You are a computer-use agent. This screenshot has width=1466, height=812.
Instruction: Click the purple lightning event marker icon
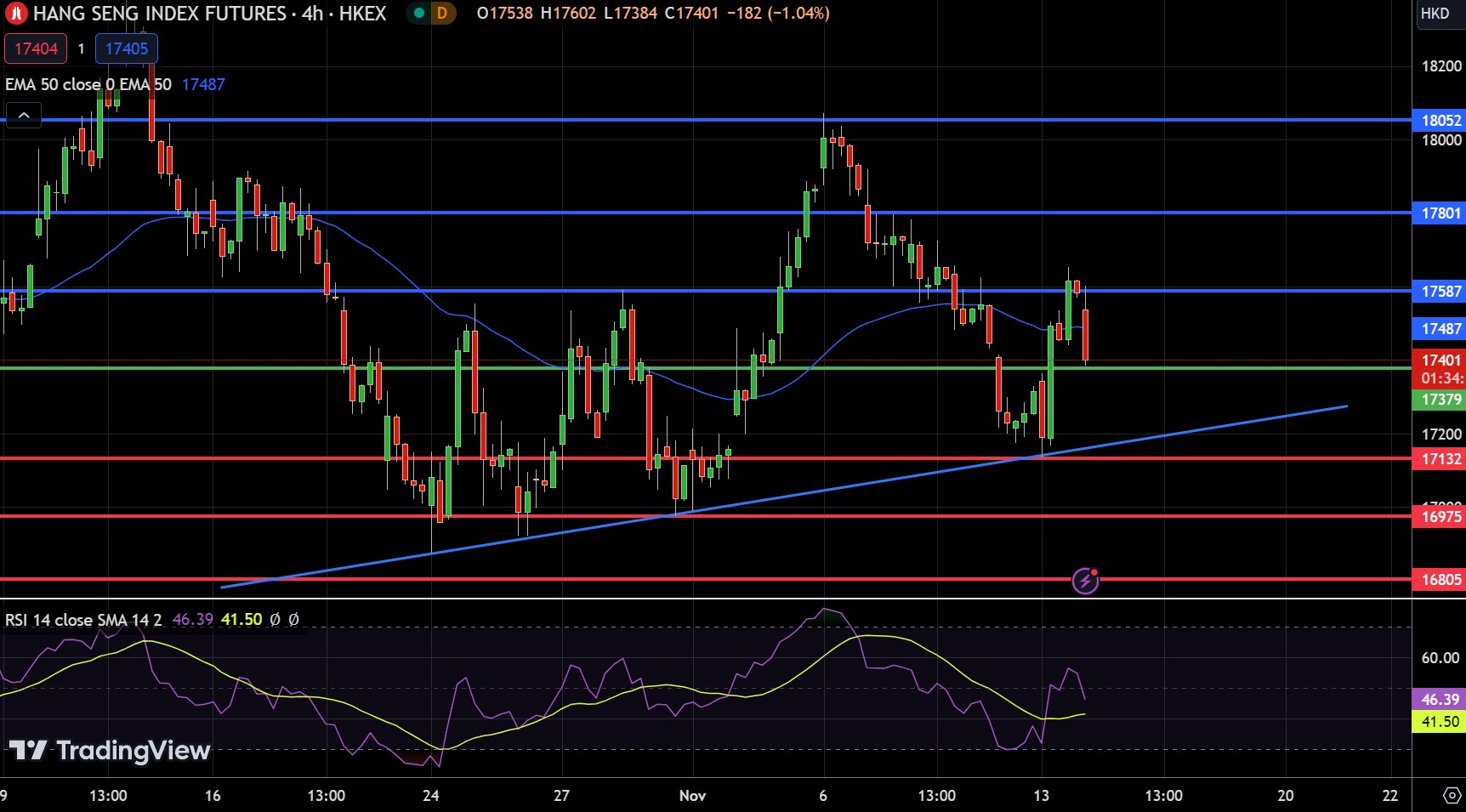1086,581
